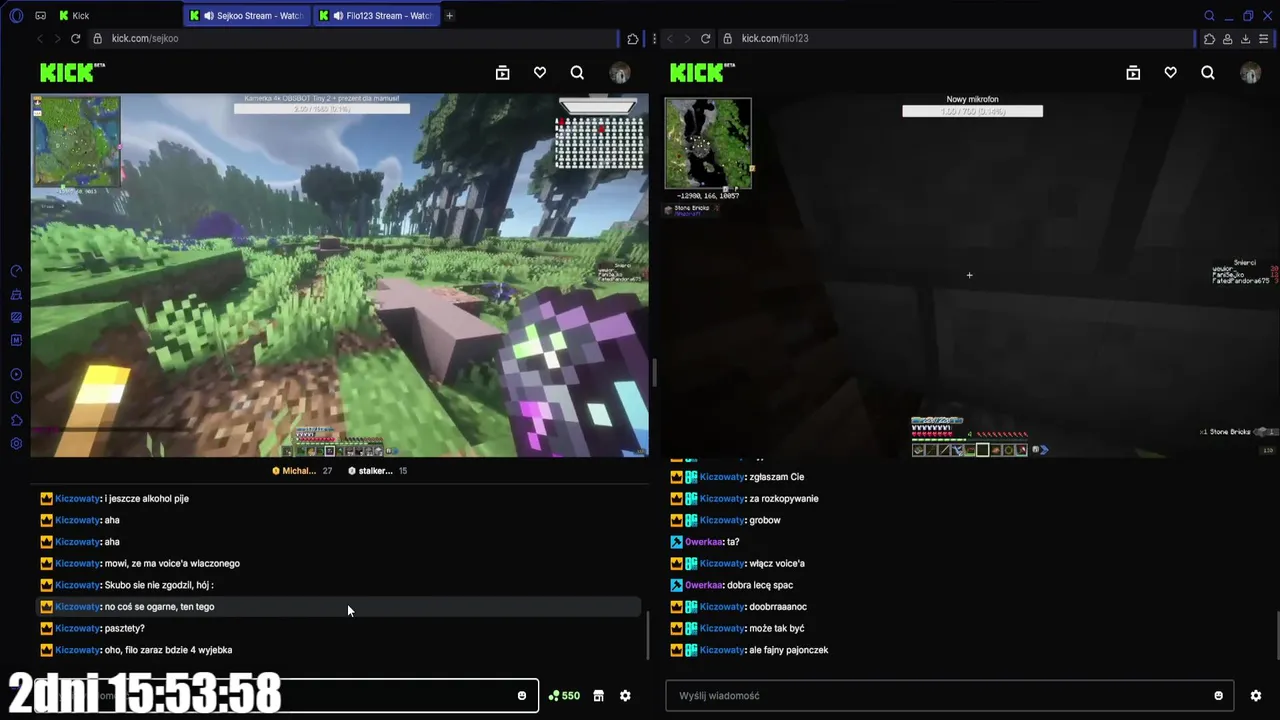Click top gifter 'stalker...' with 15
Screen dimensions: 1280x720
(377, 470)
